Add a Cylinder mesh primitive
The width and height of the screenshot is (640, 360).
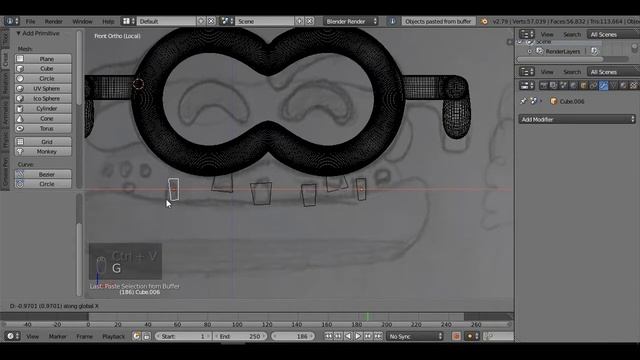43,109
